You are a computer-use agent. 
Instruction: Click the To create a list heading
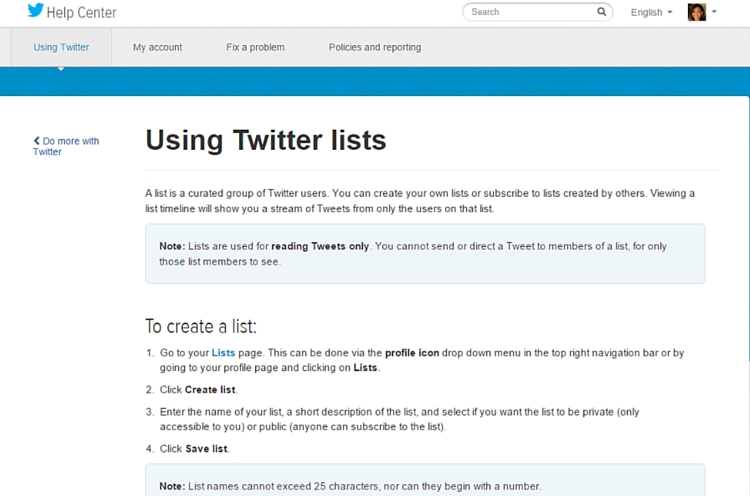coord(201,327)
